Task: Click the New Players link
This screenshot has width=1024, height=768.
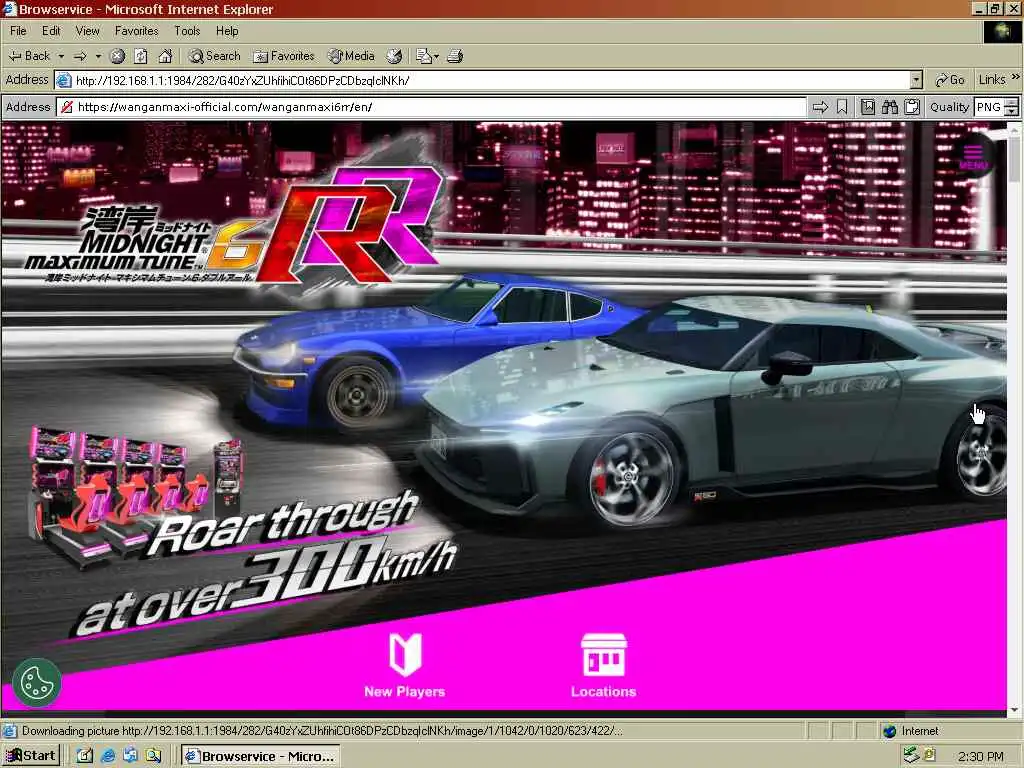Action: point(404,692)
